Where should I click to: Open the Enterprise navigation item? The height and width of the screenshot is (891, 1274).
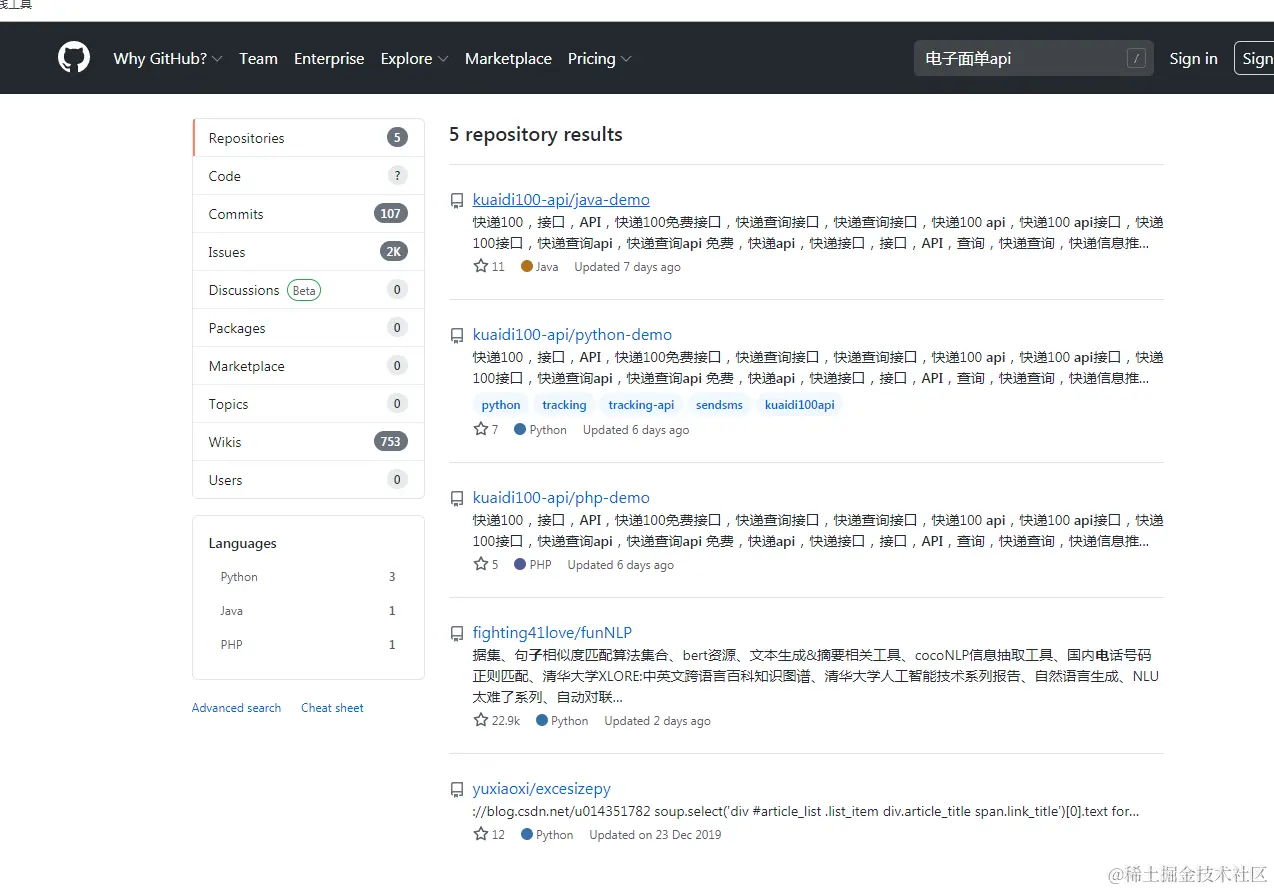point(329,59)
